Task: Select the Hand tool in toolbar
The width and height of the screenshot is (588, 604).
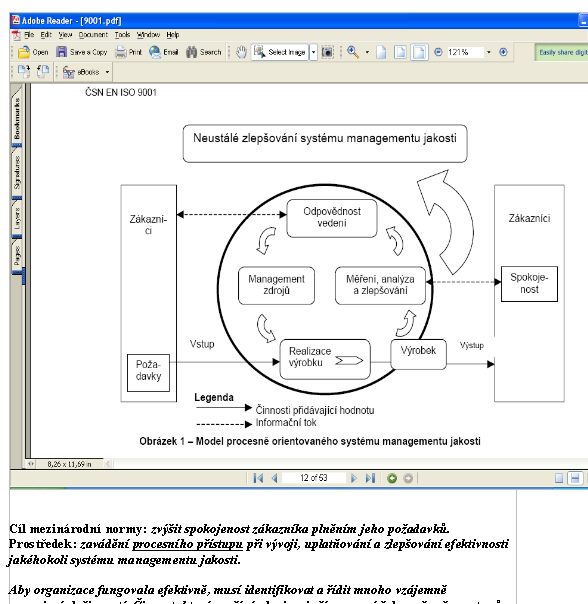Action: (x=242, y=52)
